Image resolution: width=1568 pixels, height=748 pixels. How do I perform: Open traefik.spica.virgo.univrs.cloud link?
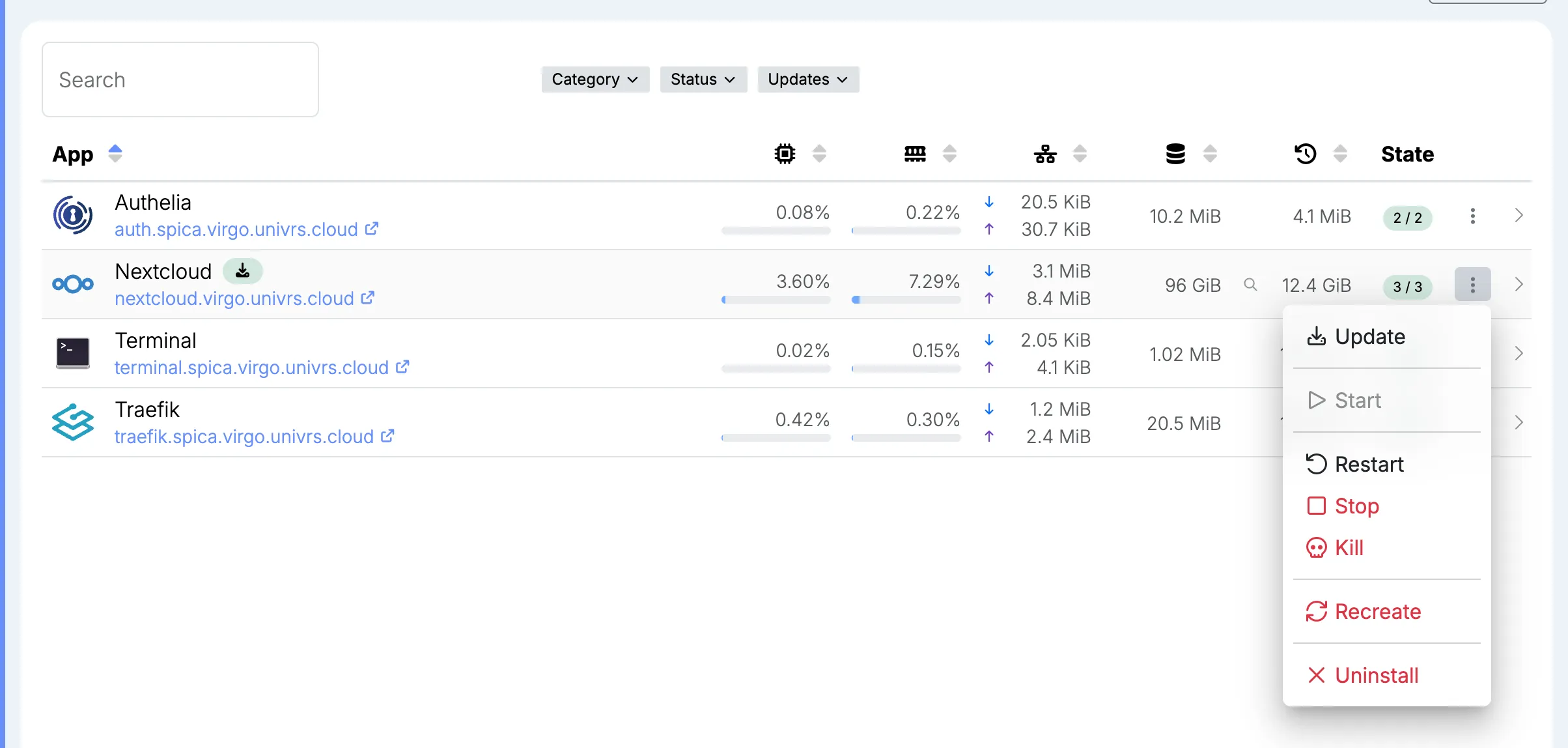[x=244, y=437]
